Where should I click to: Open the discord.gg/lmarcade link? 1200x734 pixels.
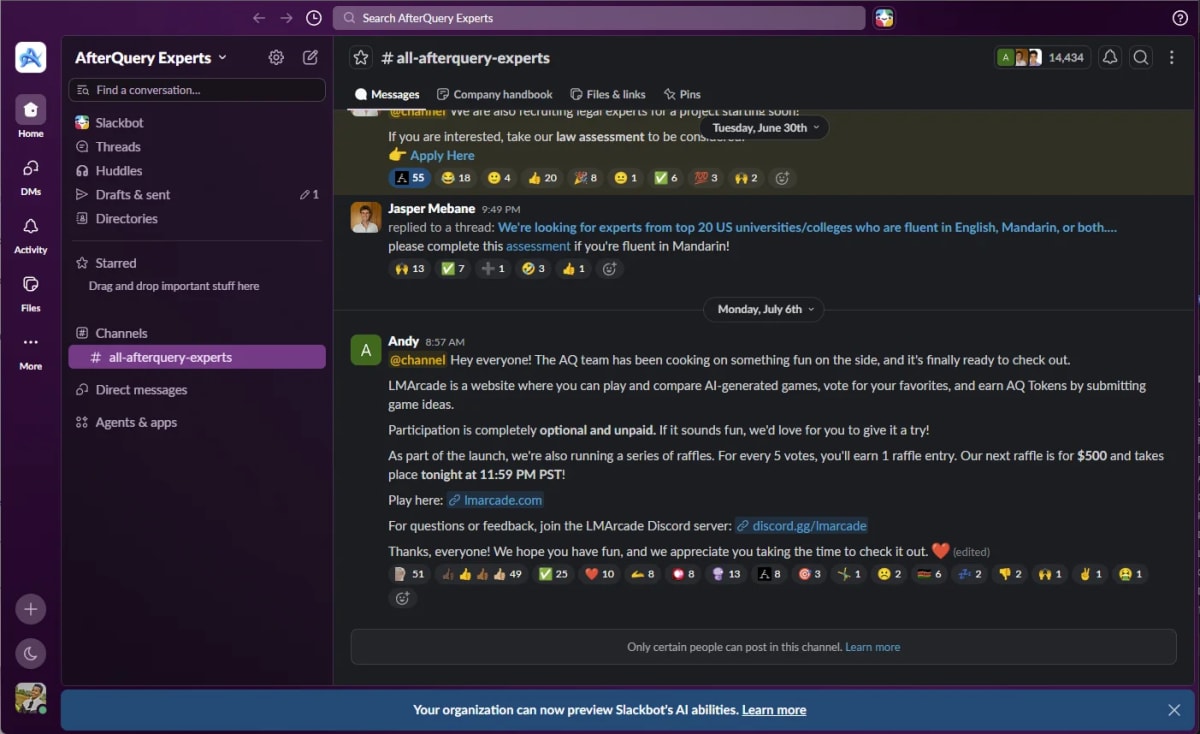[x=801, y=526]
